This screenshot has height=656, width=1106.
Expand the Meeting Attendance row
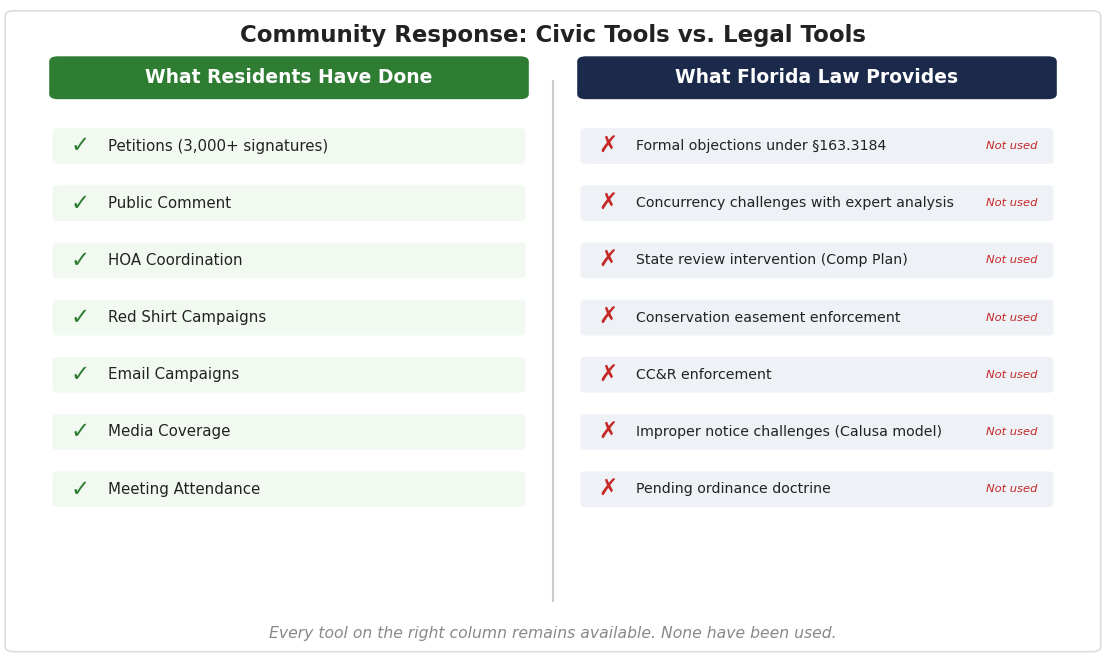[289, 488]
